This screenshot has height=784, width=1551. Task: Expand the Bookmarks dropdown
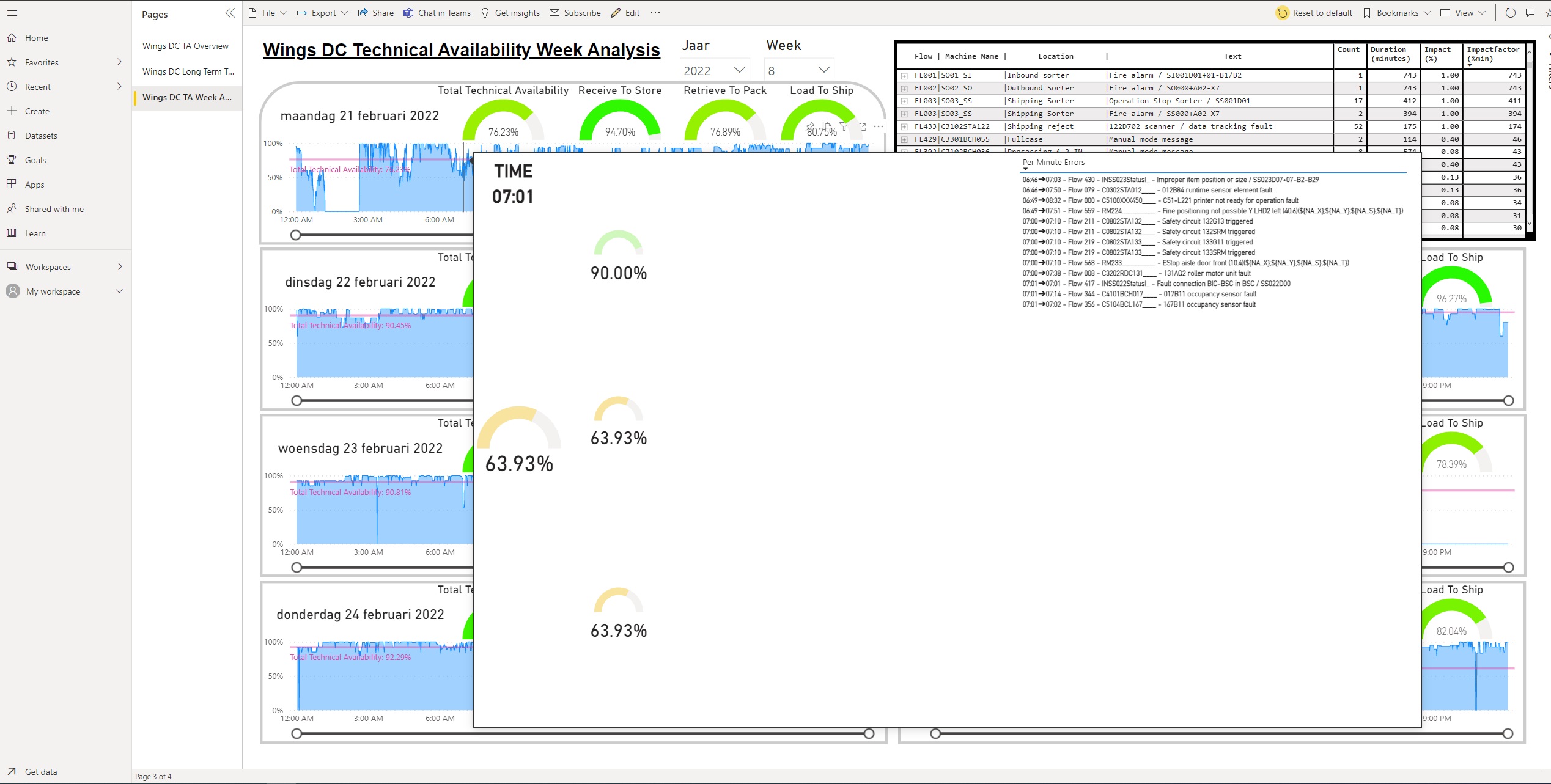pyautogui.click(x=1427, y=12)
